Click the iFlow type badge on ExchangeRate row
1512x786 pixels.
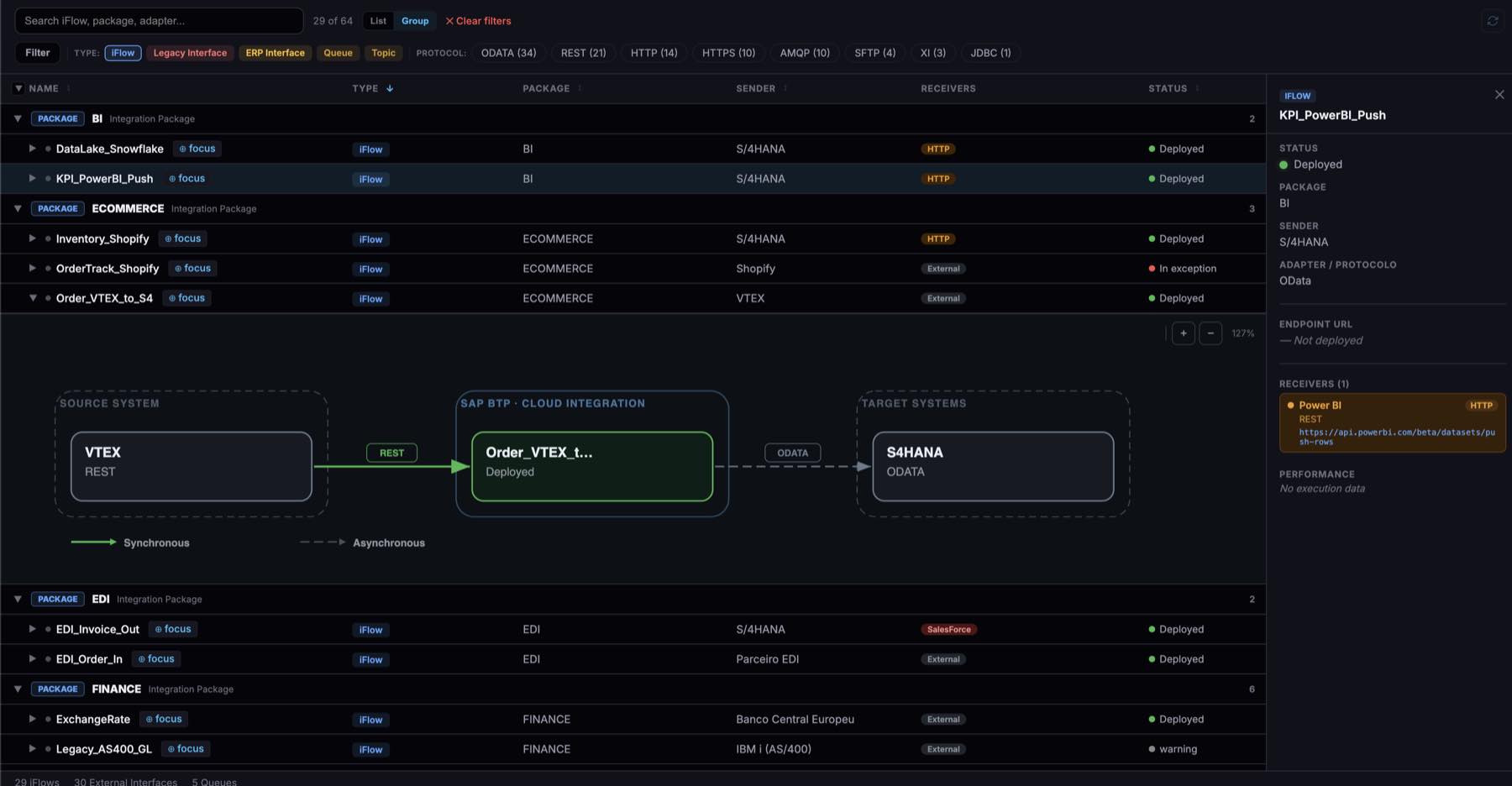coord(370,720)
